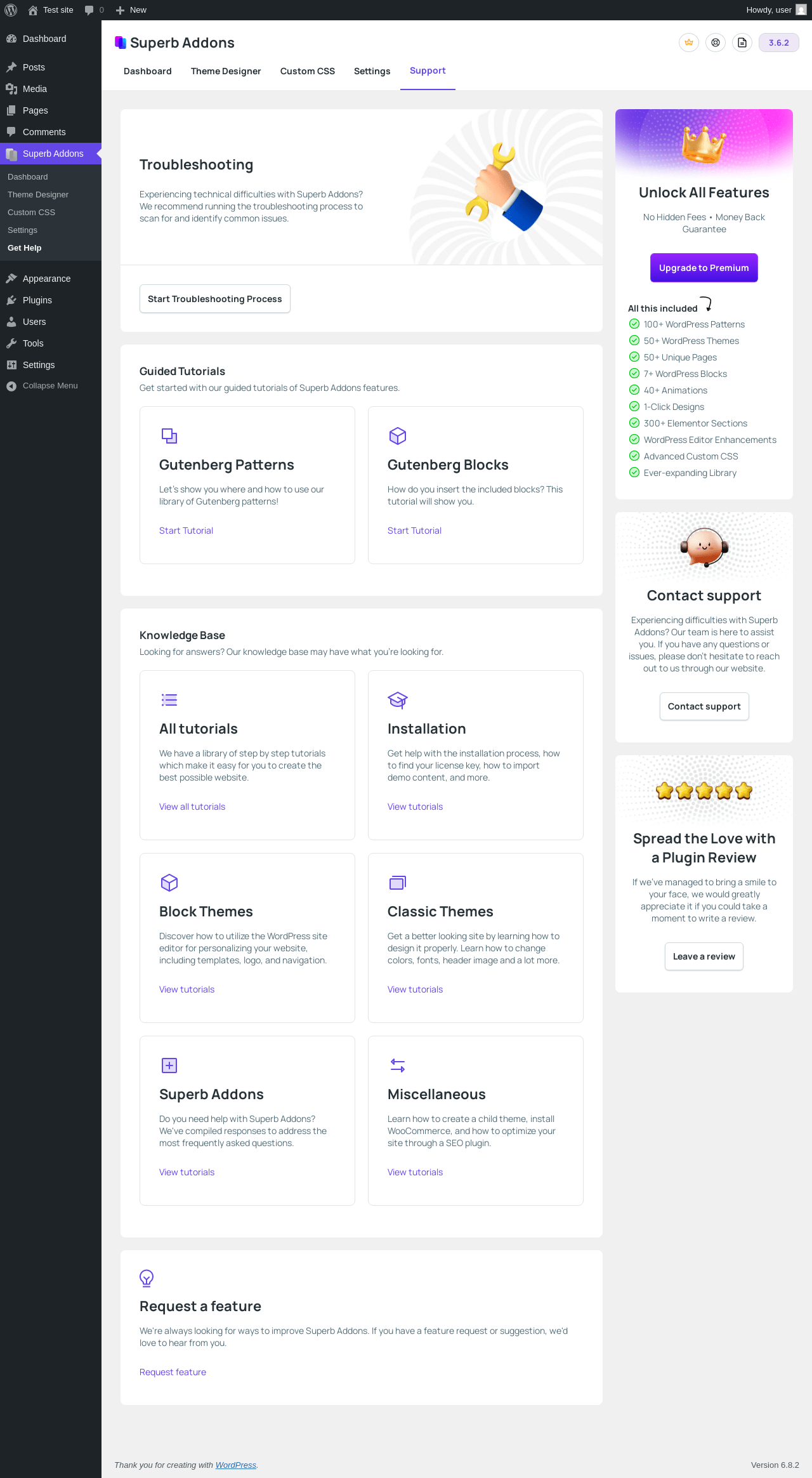The image size is (812, 1478).
Task: Click the Knowledge Base heading text
Action: point(182,635)
